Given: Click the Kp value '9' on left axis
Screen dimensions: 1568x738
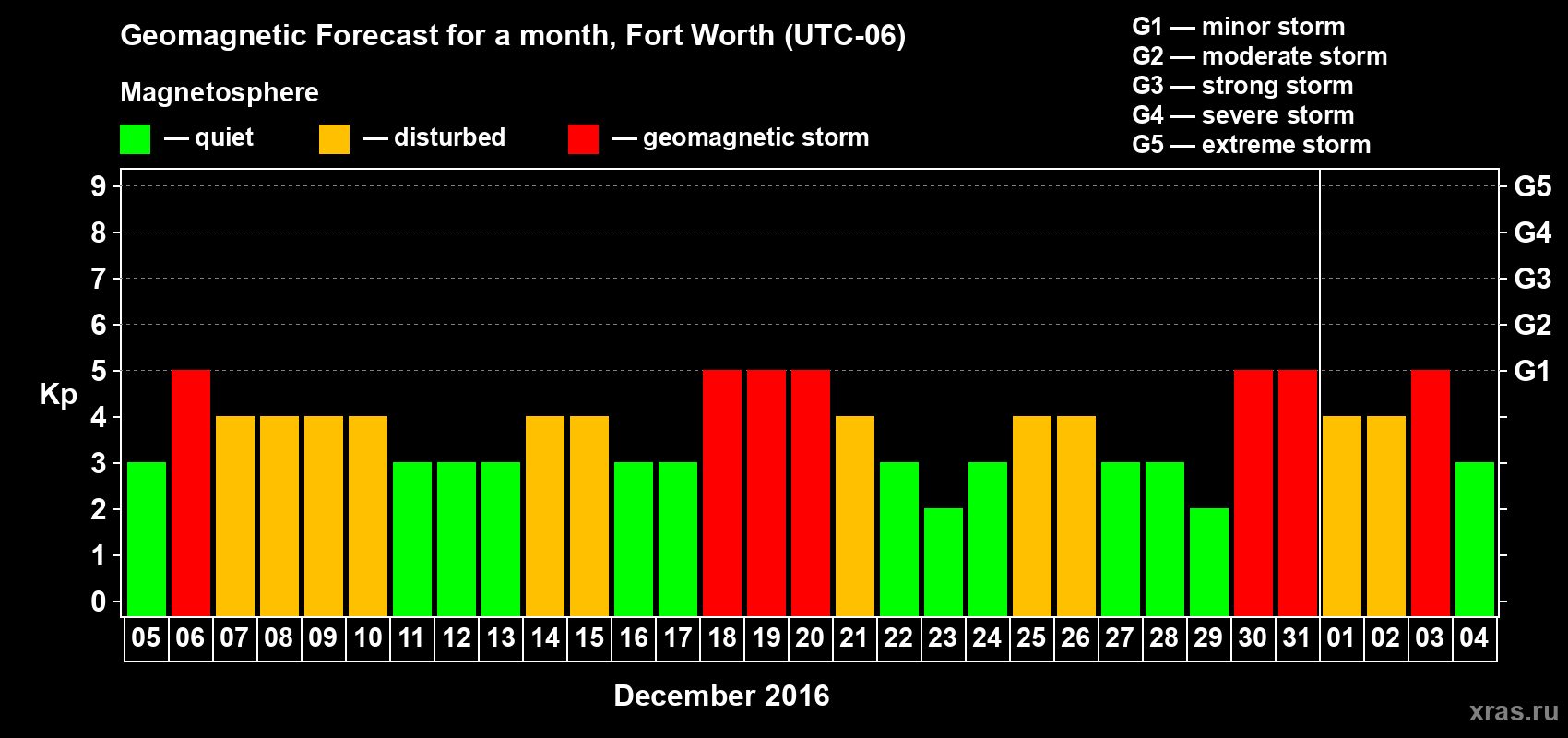Looking at the screenshot, I should [x=99, y=186].
